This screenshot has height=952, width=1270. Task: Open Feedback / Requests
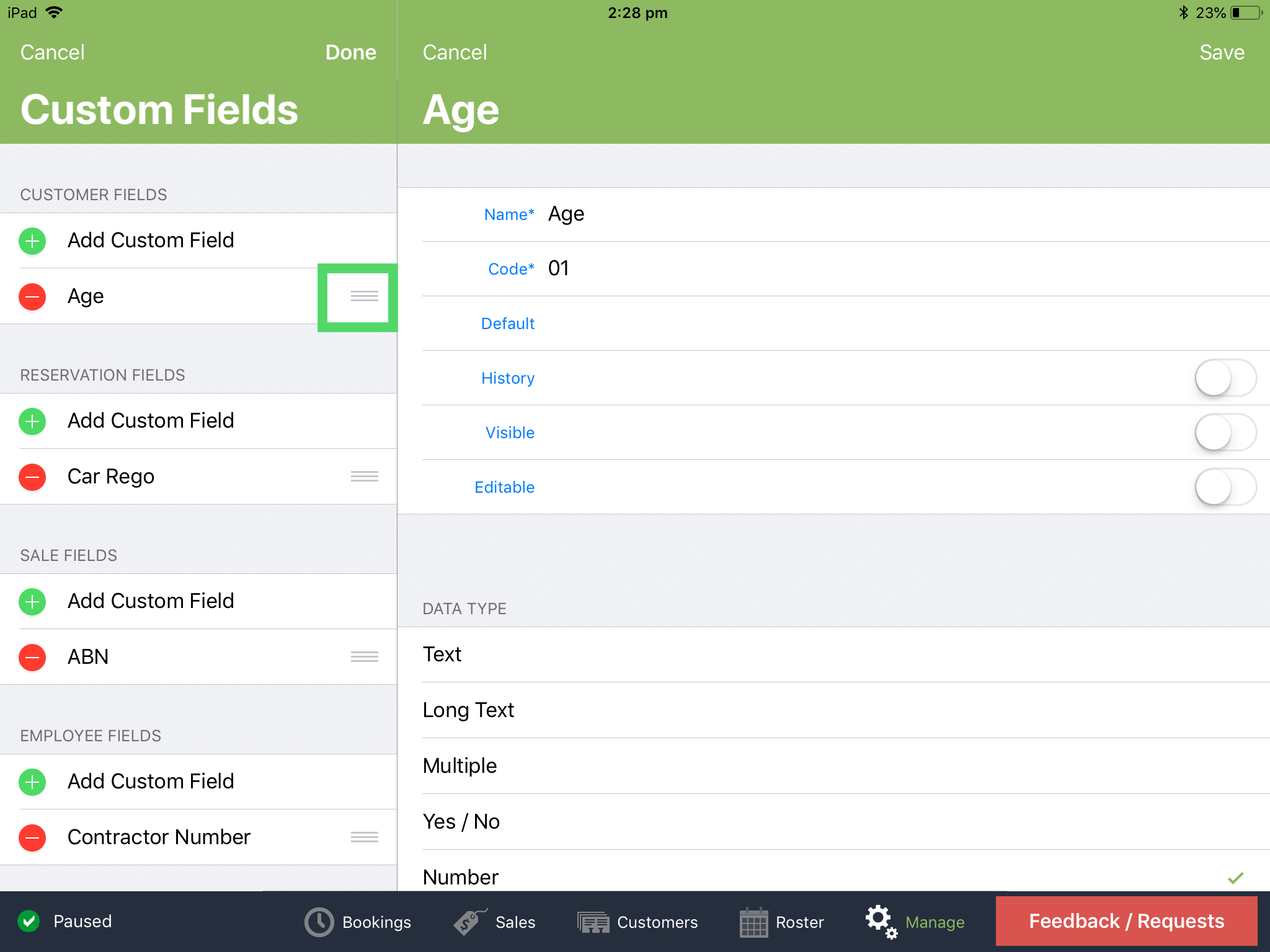coord(1126,921)
